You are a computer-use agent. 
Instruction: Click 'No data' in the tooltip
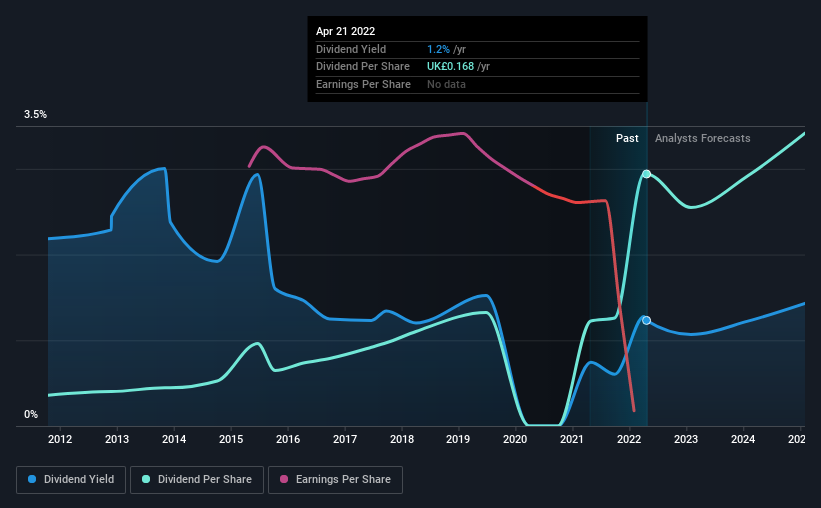(x=446, y=84)
